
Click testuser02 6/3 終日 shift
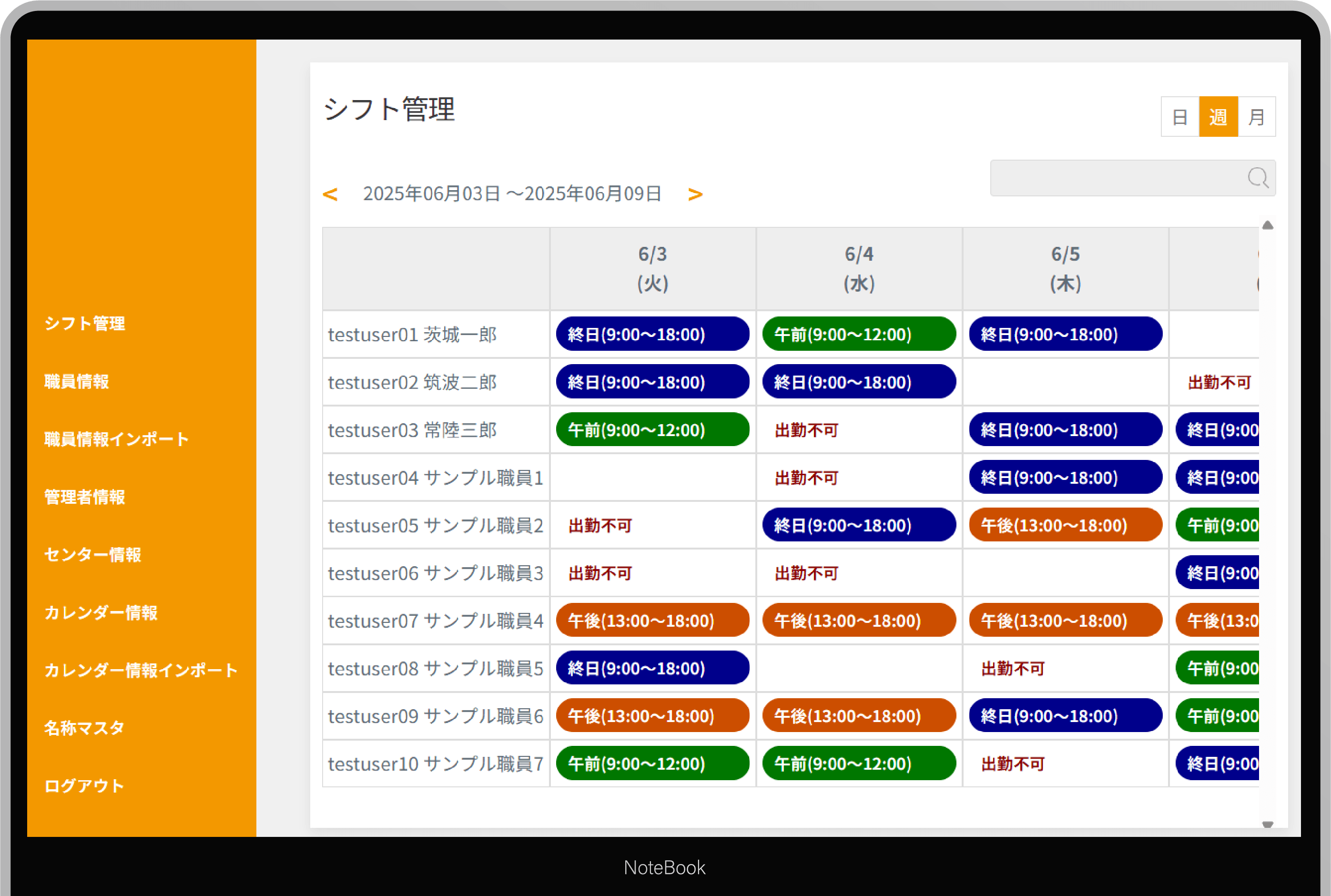652,382
